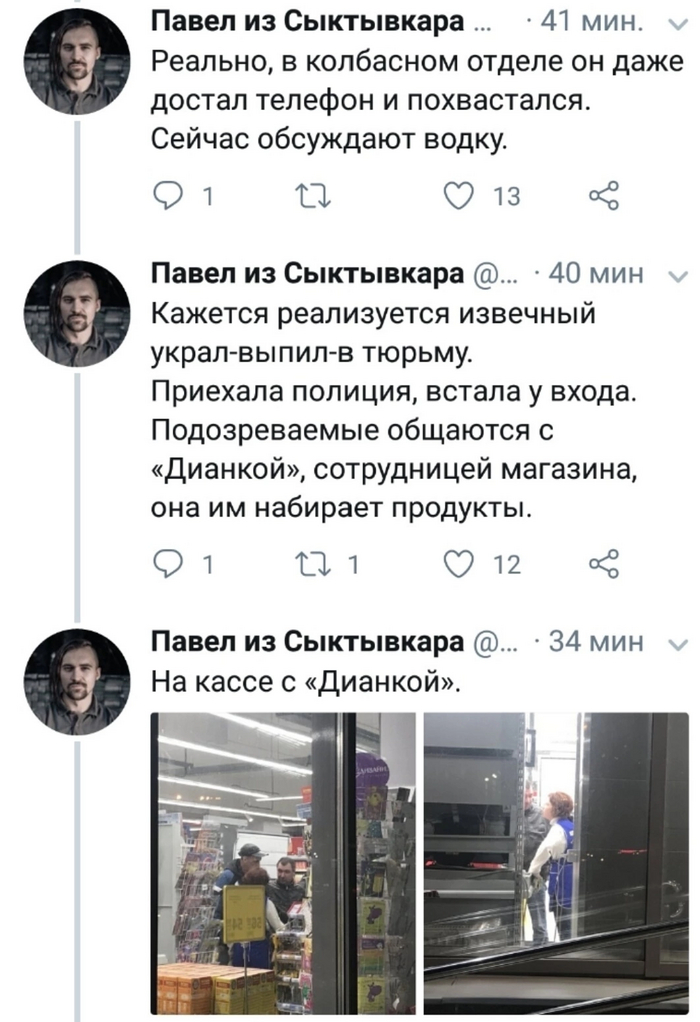
Task: Open the author avatar of the third tweet
Action: point(77,682)
